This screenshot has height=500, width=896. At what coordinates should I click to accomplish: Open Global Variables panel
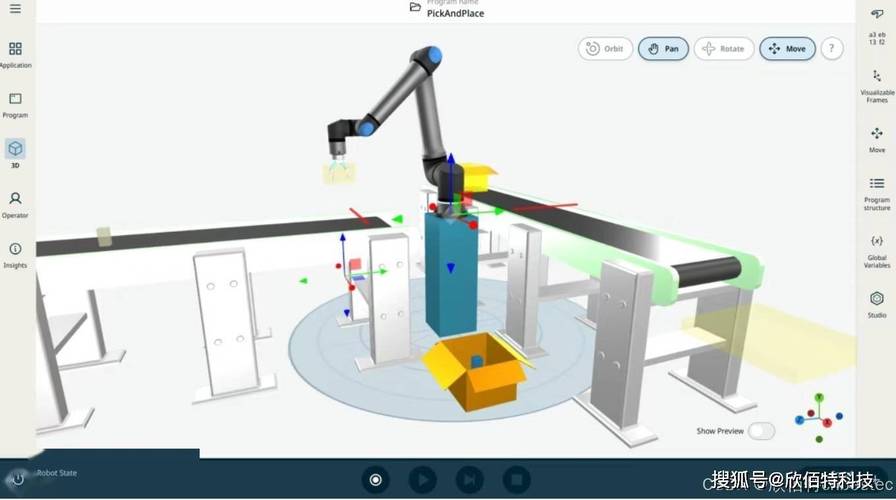point(877,251)
